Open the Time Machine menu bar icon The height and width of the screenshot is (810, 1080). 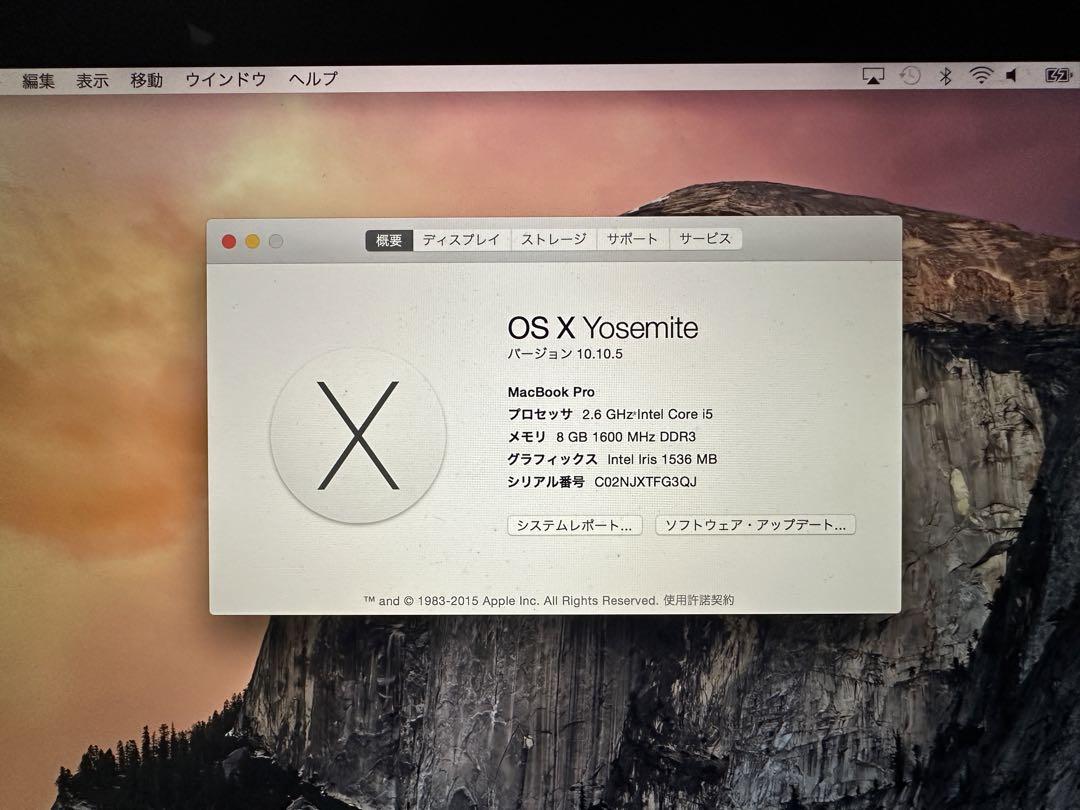910,75
